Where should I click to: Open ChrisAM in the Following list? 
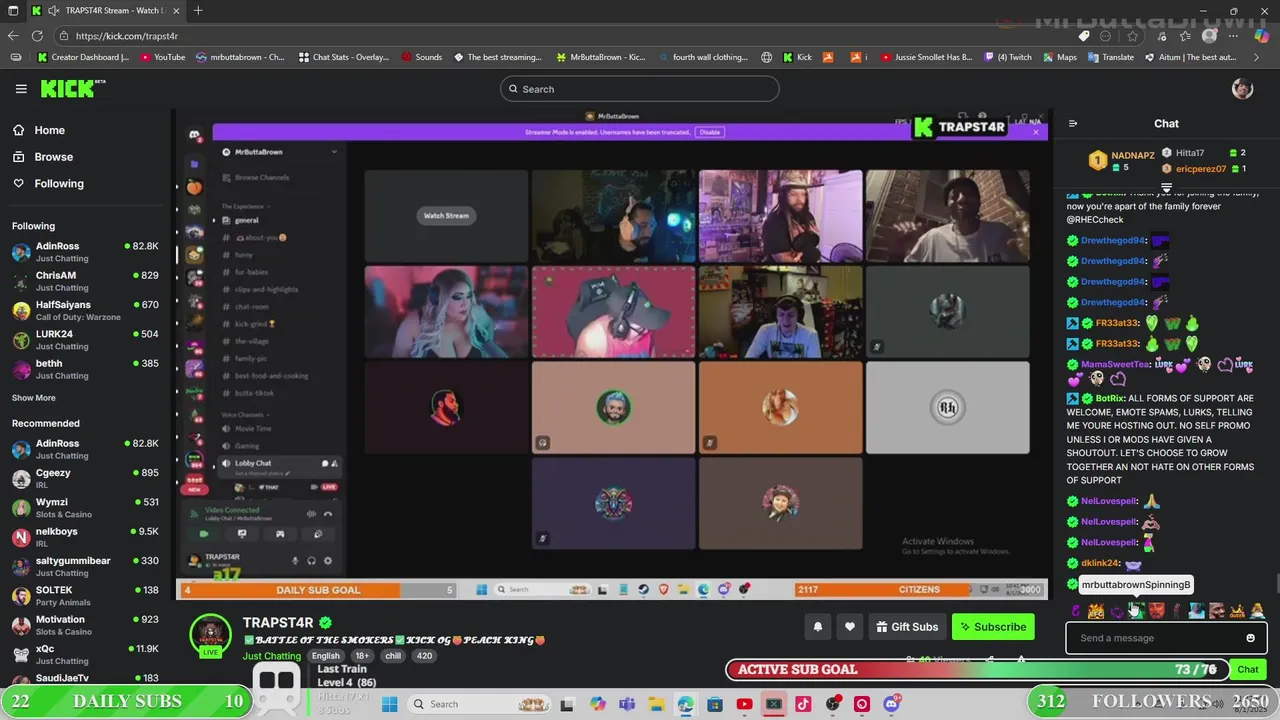point(85,281)
